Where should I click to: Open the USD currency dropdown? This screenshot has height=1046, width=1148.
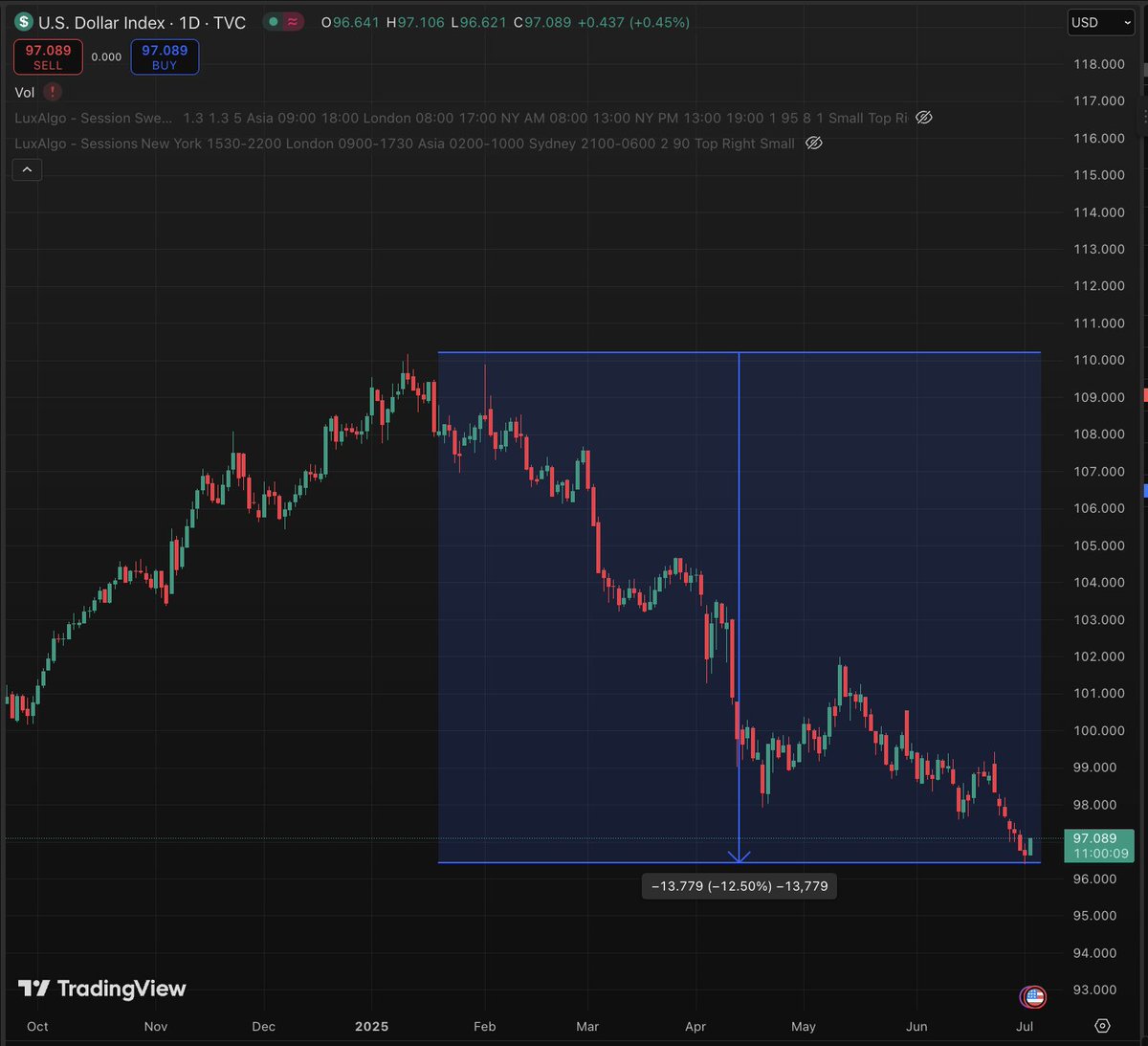[x=1100, y=22]
